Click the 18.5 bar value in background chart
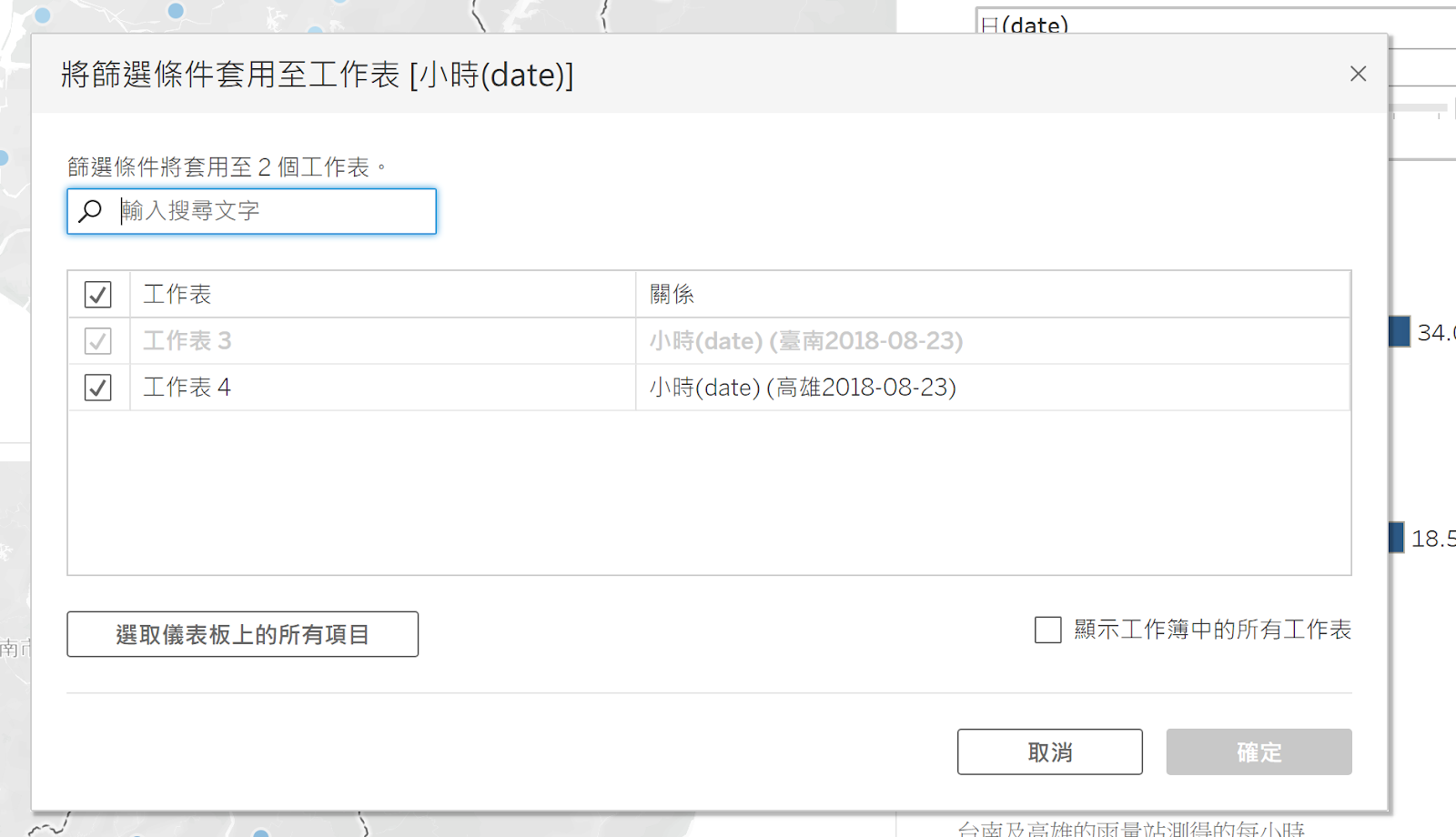1456x837 pixels. pyautogui.click(x=1433, y=539)
